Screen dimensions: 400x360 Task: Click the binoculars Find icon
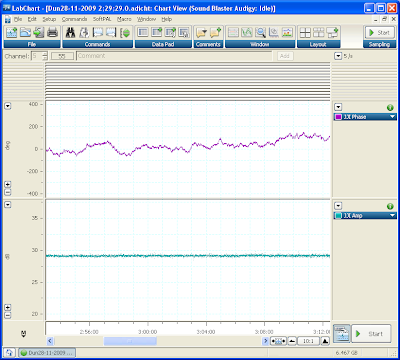tap(70, 33)
